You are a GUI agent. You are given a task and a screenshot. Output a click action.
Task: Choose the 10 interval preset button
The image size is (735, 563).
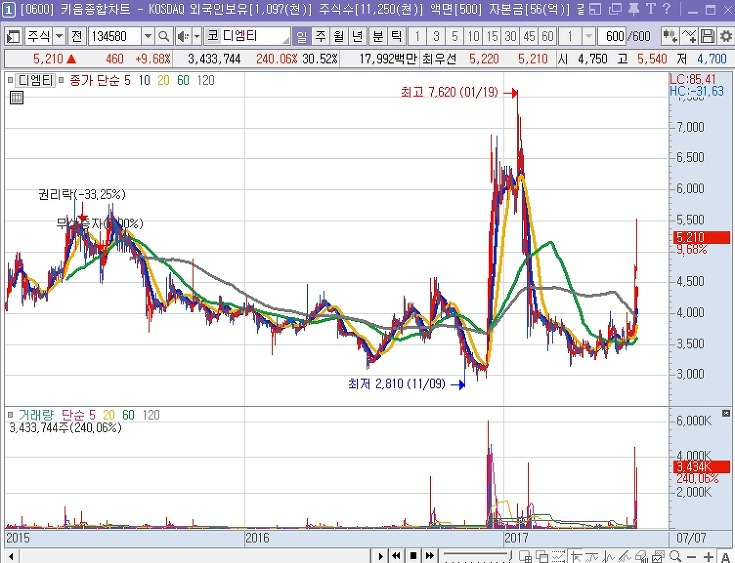473,36
